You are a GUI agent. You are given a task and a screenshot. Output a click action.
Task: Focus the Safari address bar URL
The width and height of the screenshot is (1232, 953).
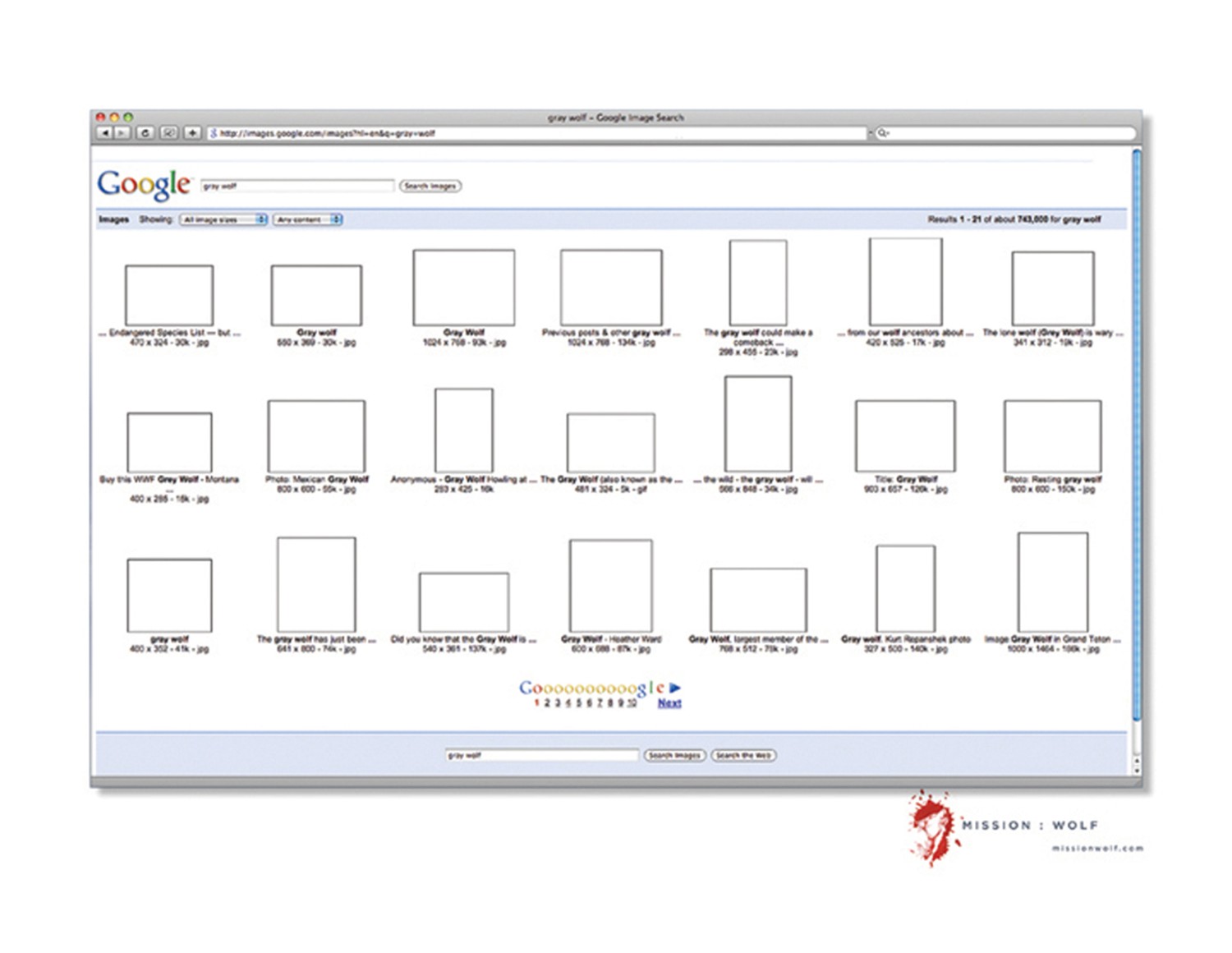[538, 133]
